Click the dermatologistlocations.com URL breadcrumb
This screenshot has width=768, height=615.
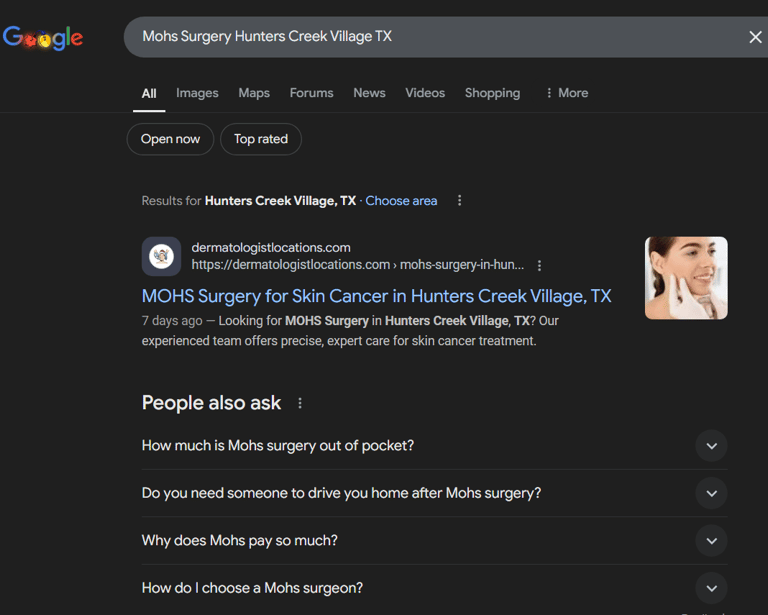pyautogui.click(x=358, y=265)
